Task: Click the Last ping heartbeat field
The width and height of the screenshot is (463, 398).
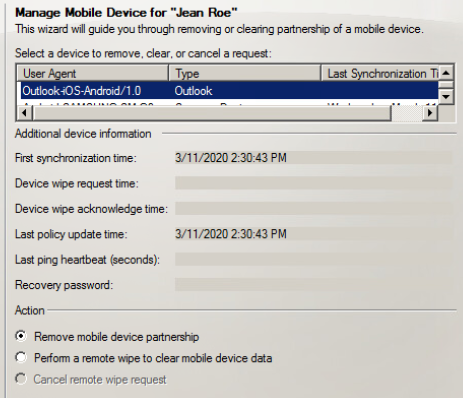Action: tap(313, 259)
